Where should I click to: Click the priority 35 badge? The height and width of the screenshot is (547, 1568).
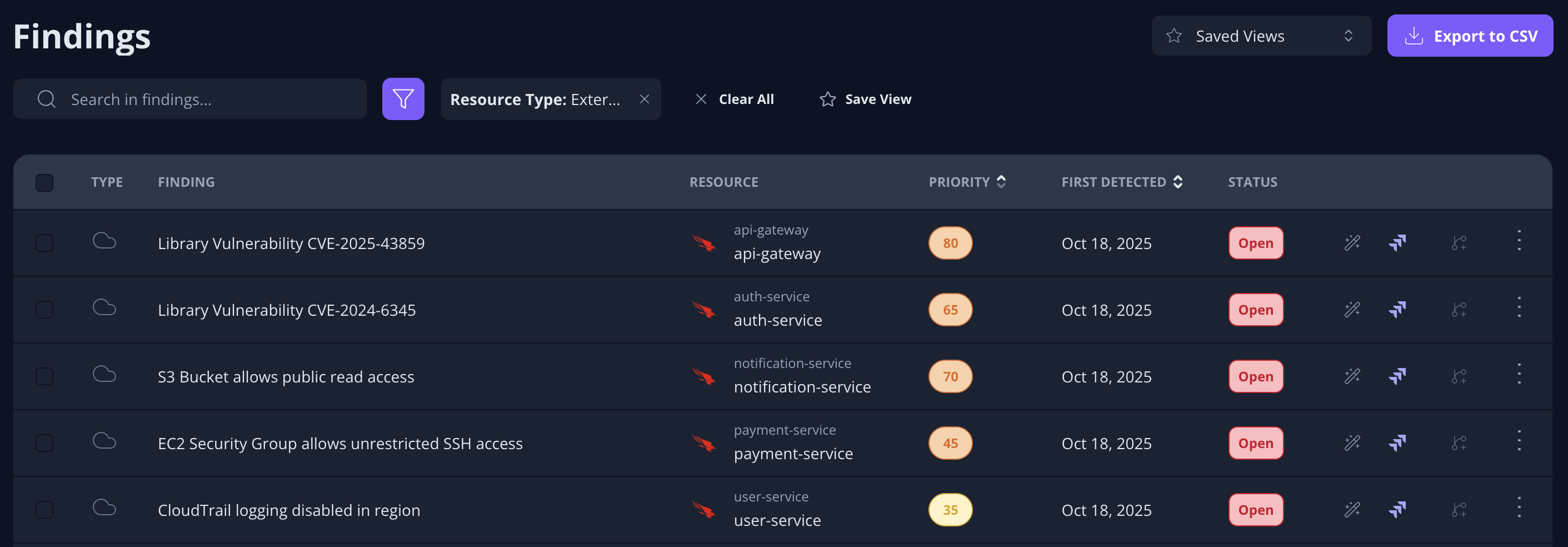950,510
